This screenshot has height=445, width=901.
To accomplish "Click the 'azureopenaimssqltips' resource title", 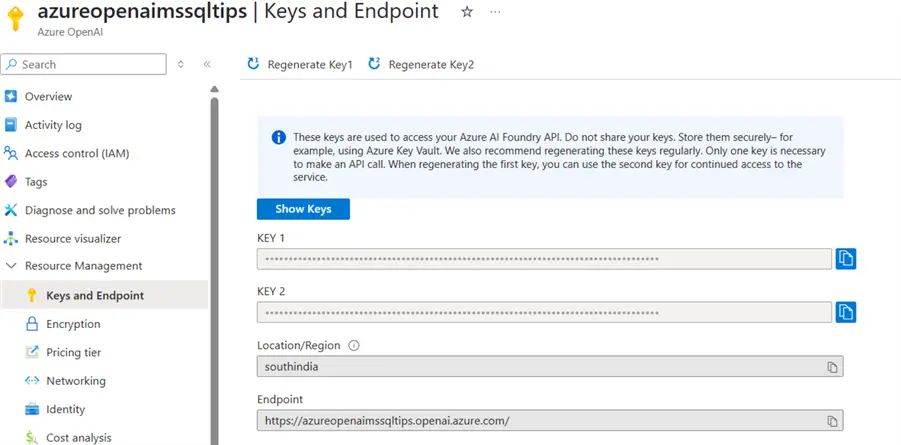I will click(143, 11).
